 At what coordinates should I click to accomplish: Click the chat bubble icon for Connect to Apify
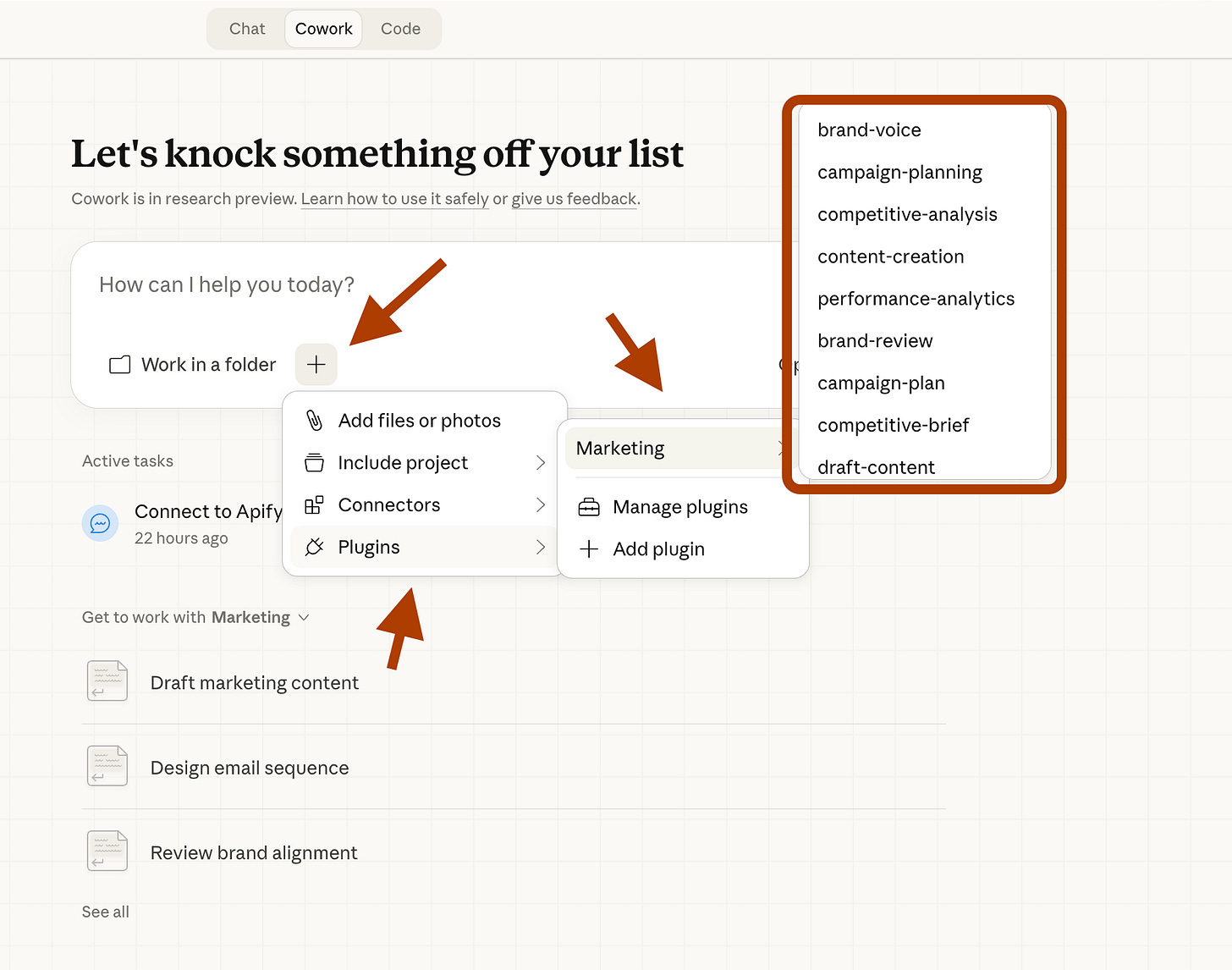(x=100, y=523)
